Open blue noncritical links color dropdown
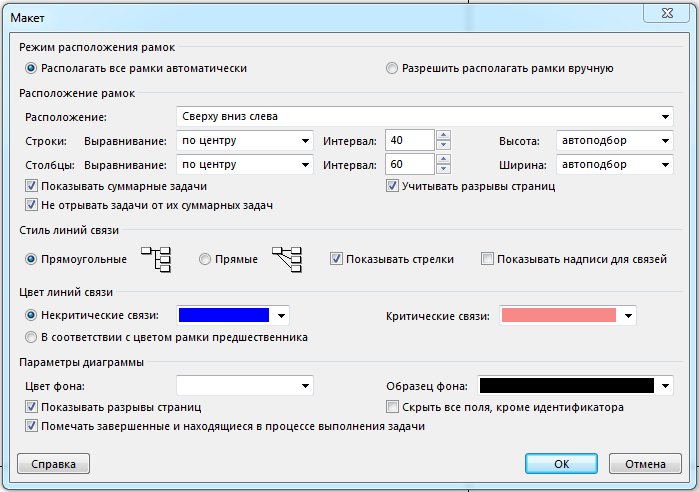 [233, 316]
